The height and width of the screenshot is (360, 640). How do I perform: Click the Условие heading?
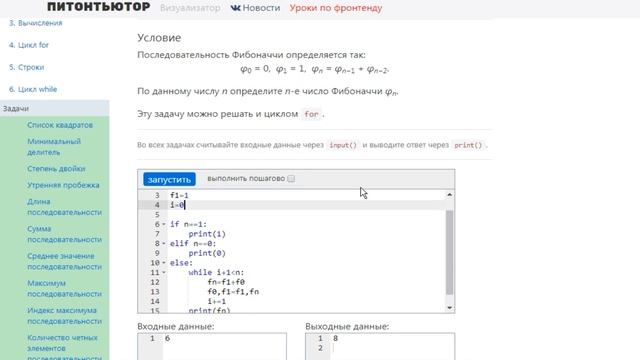coord(159,38)
